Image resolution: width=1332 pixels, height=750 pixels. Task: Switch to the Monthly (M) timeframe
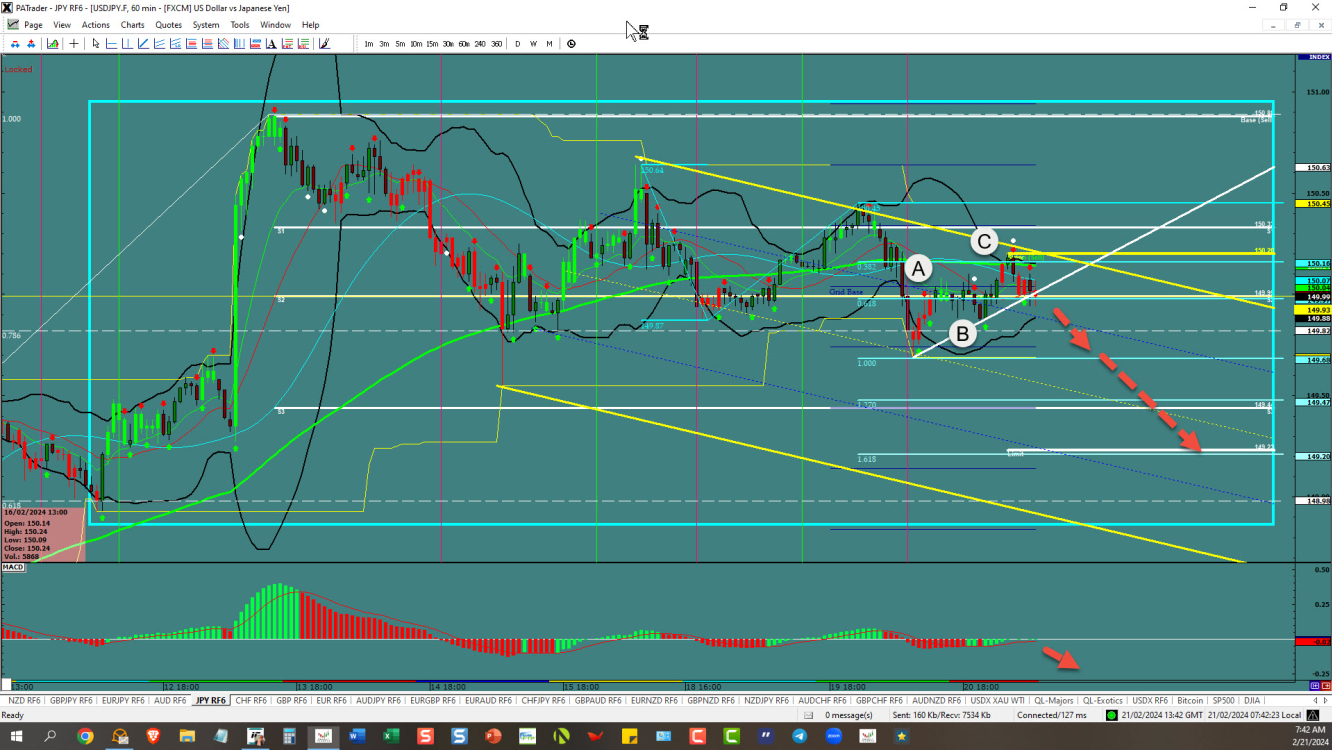click(549, 43)
